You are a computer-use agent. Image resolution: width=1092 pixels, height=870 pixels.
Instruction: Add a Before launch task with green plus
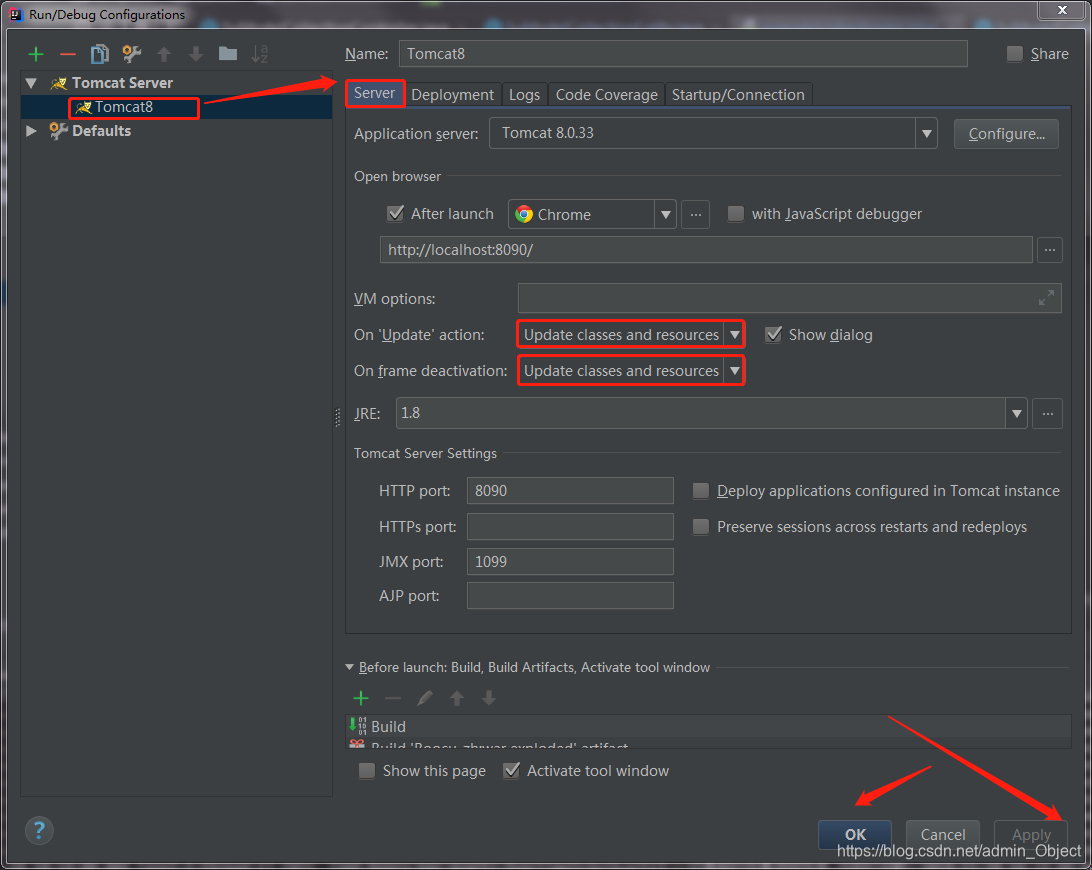[361, 698]
